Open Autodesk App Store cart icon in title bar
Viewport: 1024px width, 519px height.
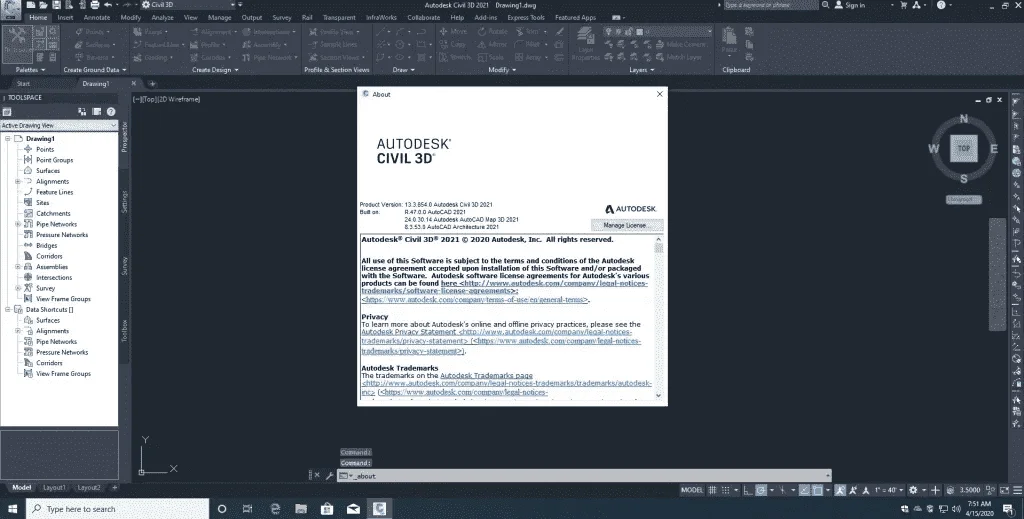pos(904,5)
